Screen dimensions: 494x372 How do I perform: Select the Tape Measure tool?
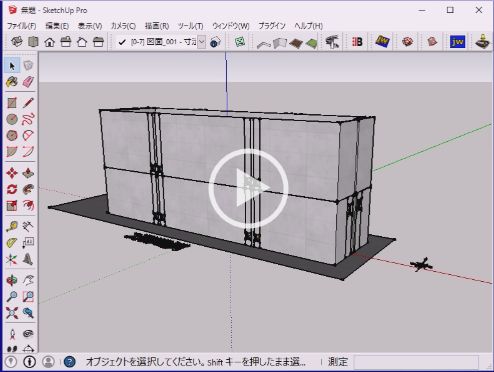[12, 226]
